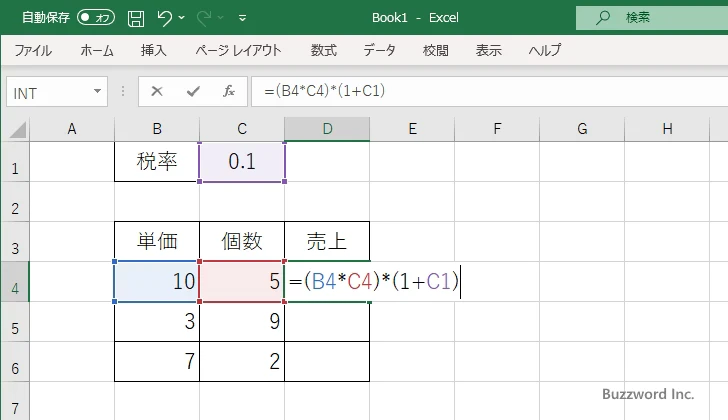The height and width of the screenshot is (420, 728).
Task: Click the Redo arrow icon
Action: 204,18
